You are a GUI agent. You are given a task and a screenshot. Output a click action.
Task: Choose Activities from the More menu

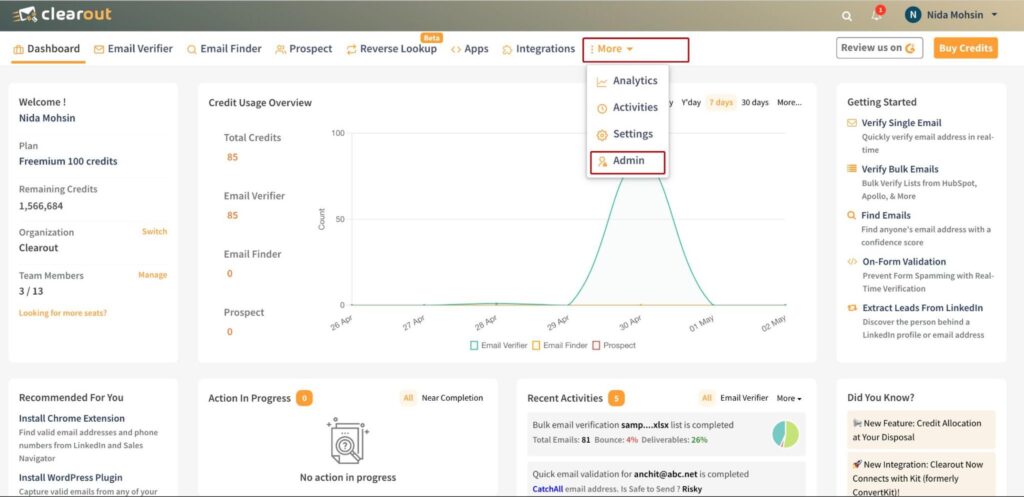627,108
